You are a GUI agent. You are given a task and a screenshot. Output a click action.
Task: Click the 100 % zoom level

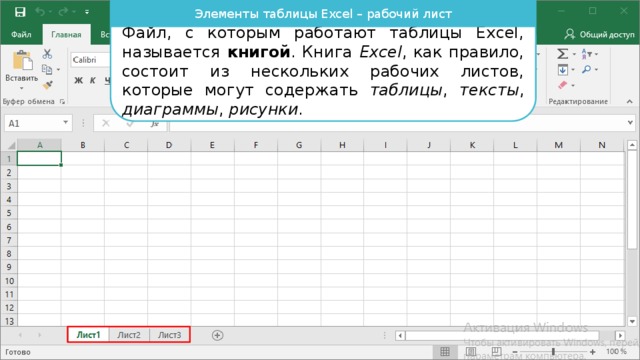click(x=616, y=351)
